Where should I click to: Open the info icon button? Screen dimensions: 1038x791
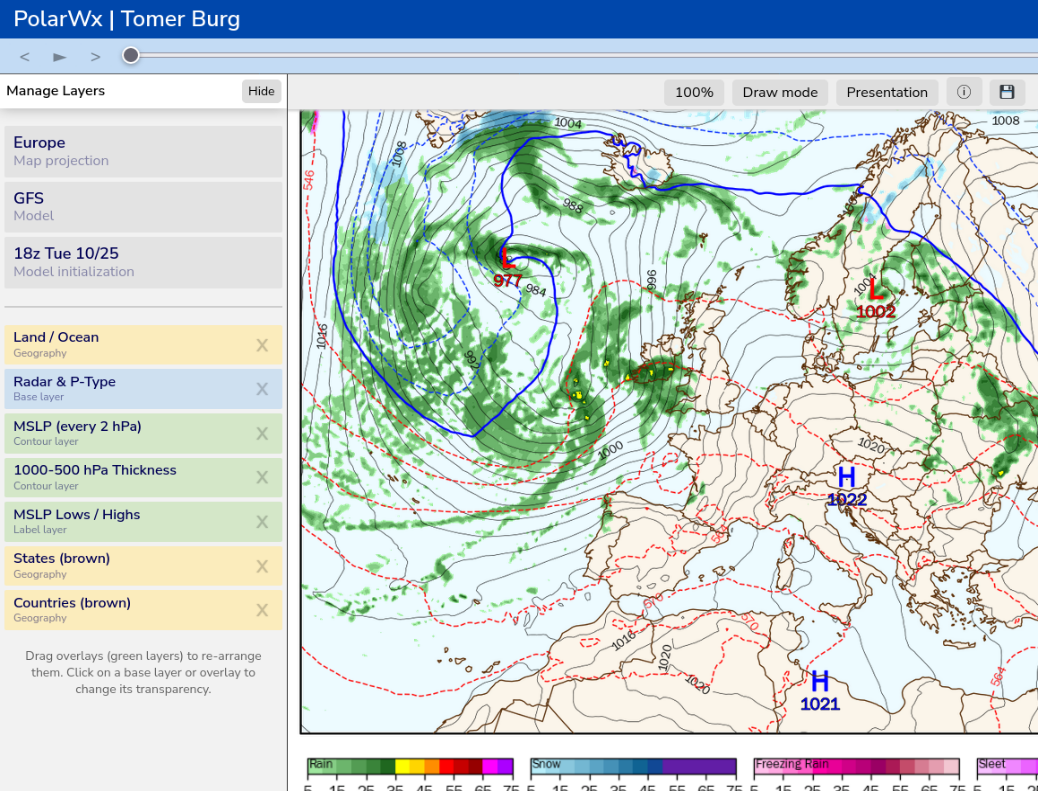coord(964,92)
